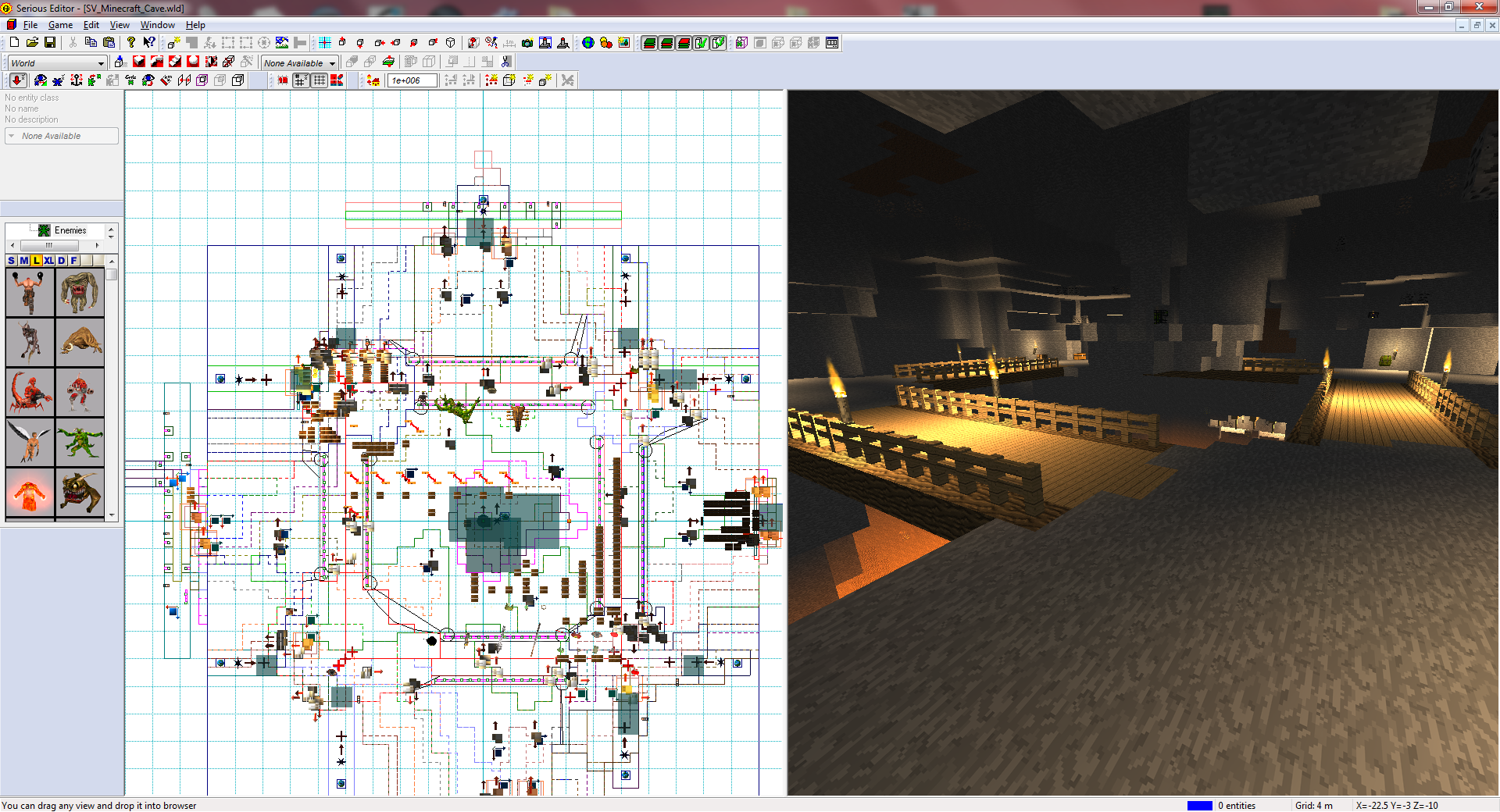Click the thumbnail list scroll down arrow
The image size is (1500, 812).
point(112,515)
